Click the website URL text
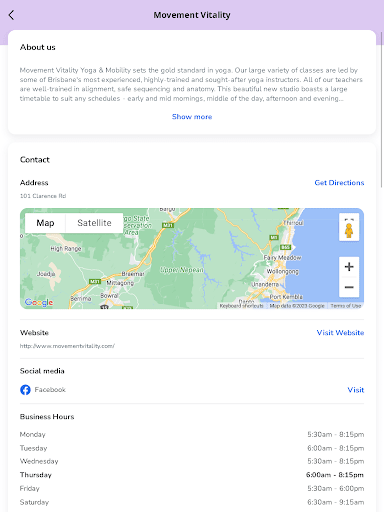The width and height of the screenshot is (384, 512). pyautogui.click(x=67, y=346)
